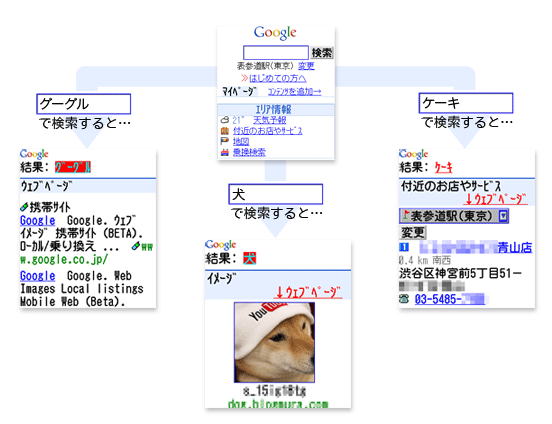Jump to ↓ウェブページ in the ケーキ results

[495, 199]
